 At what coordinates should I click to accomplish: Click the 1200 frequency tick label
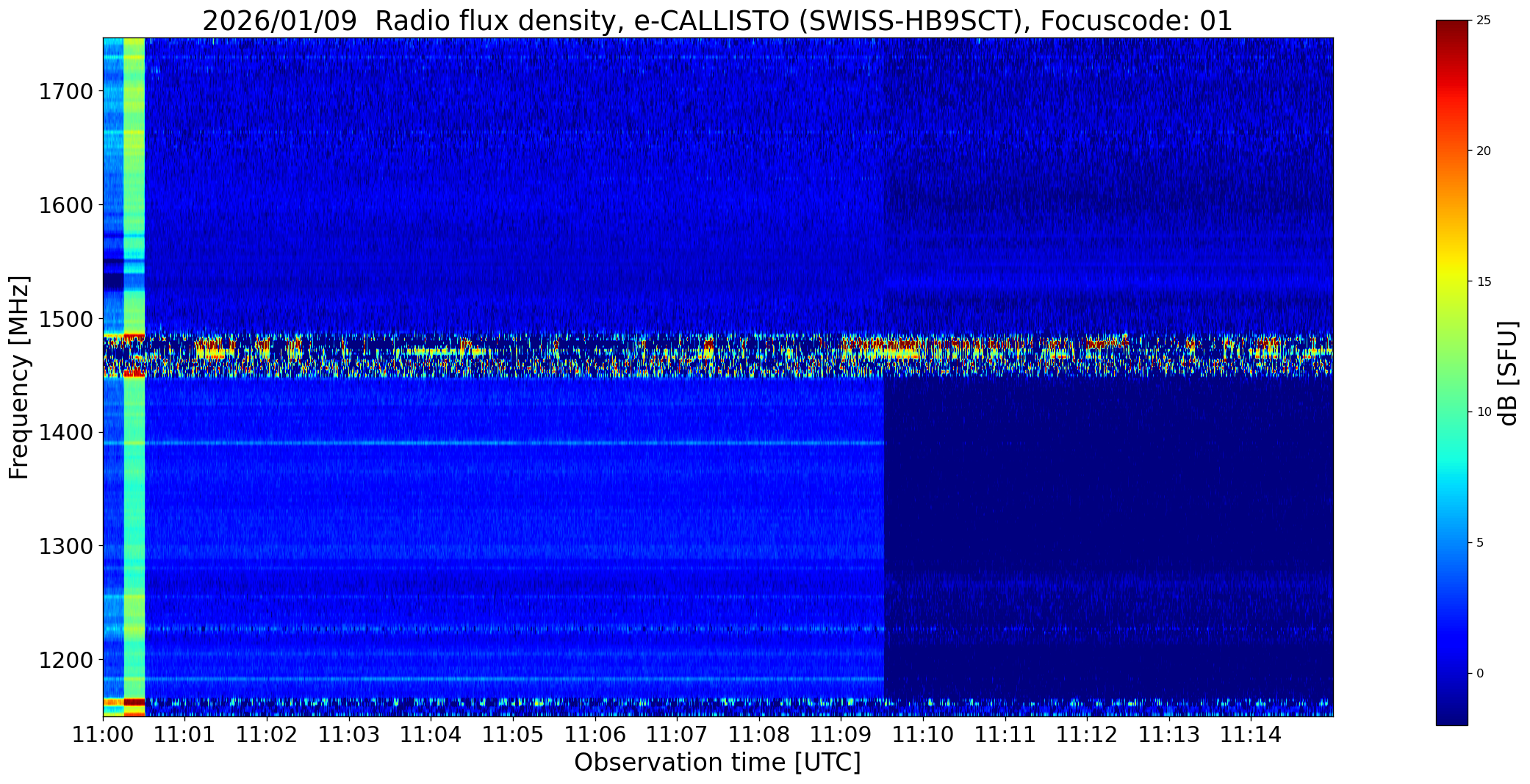[x=65, y=660]
